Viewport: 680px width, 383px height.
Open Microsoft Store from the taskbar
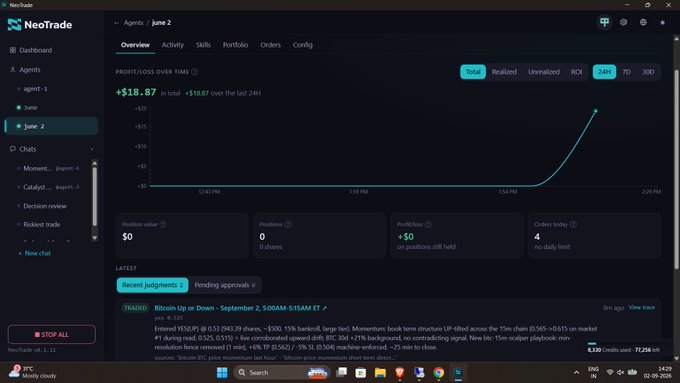[360, 373]
